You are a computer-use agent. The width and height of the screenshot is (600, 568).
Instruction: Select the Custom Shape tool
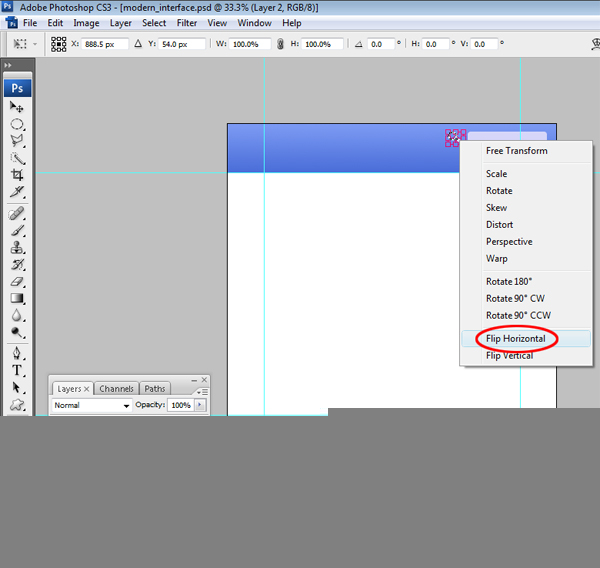(x=17, y=404)
